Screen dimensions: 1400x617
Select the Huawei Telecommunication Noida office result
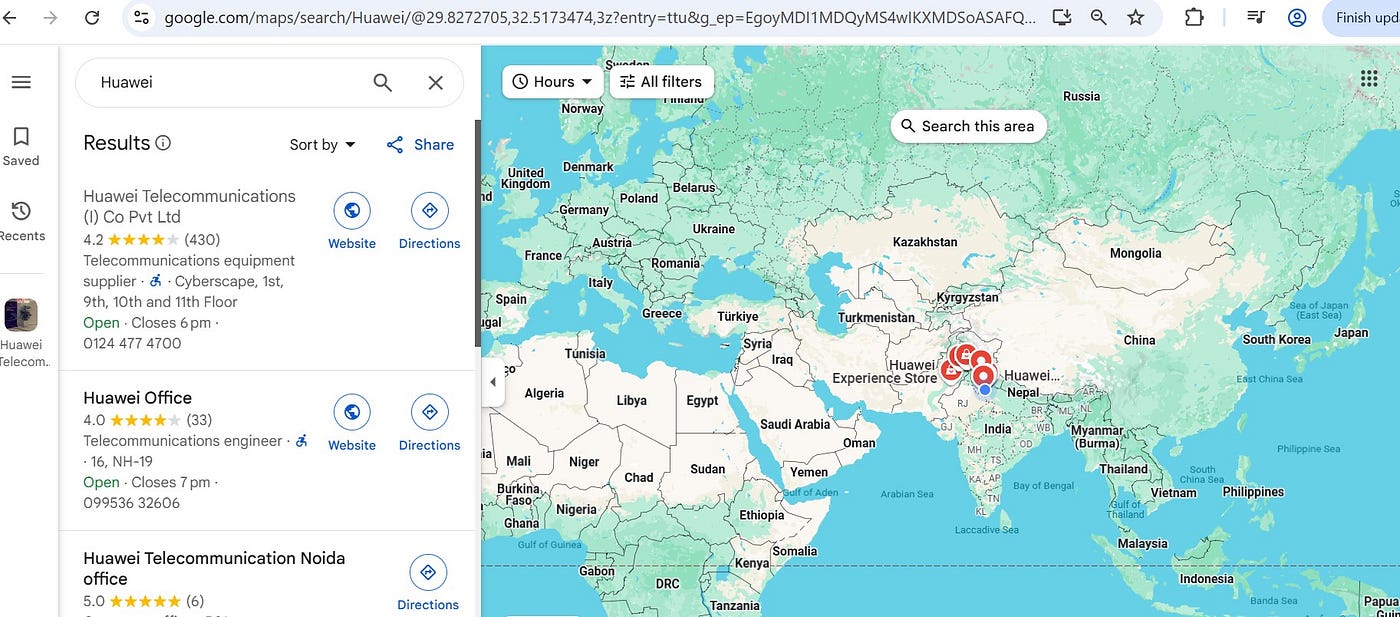214,568
